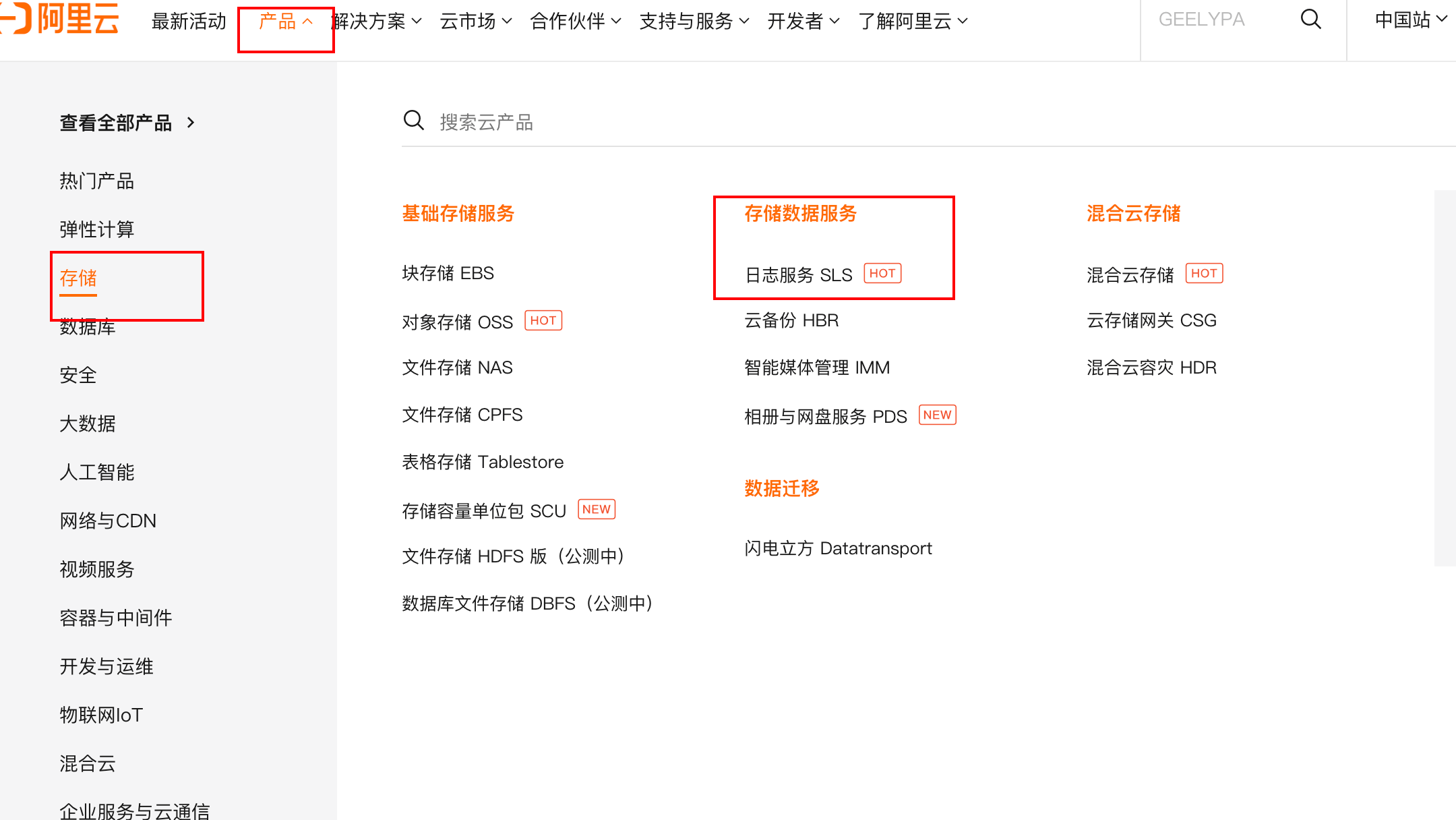Click the magnifier icon beside 搜索云产品
Image resolution: width=1456 pixels, height=820 pixels.
click(x=413, y=121)
